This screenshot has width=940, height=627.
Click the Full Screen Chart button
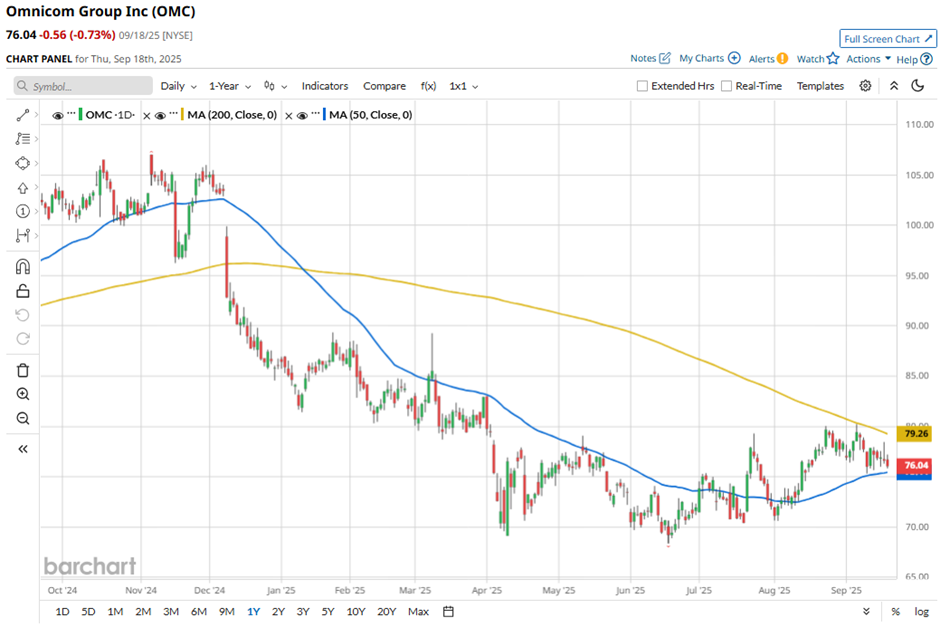887,39
